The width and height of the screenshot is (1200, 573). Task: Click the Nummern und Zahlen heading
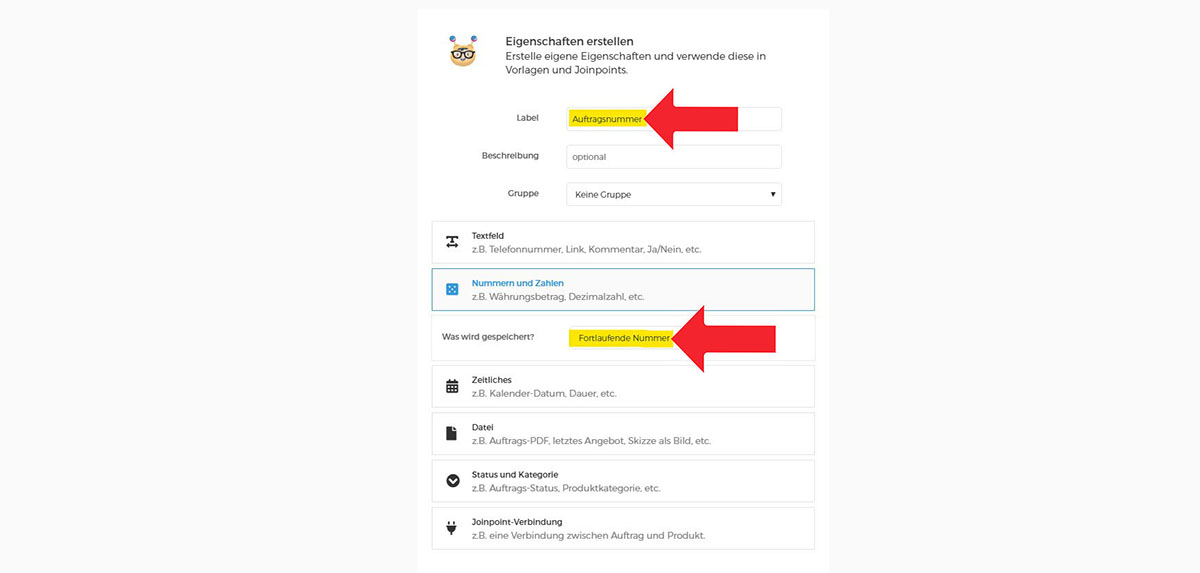click(518, 283)
